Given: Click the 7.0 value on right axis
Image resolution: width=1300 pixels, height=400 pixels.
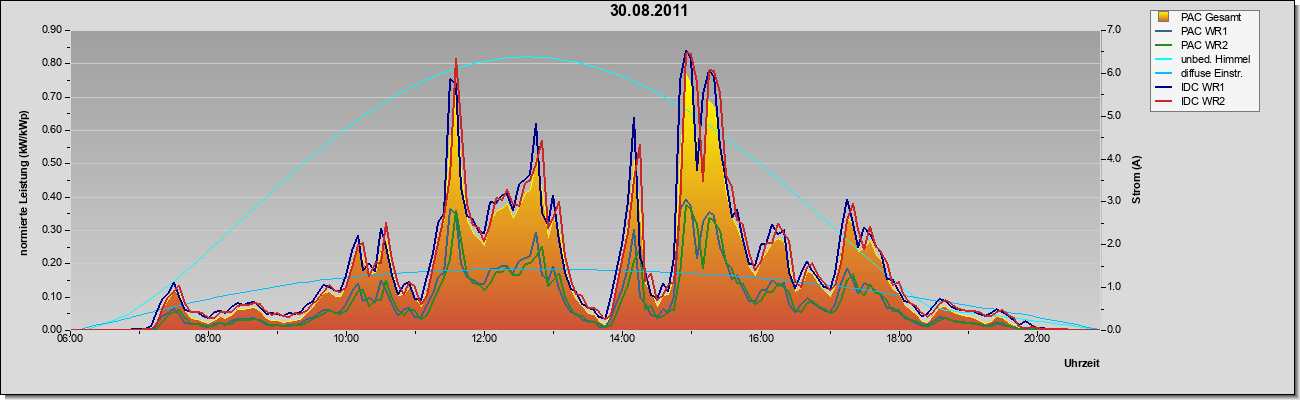Looking at the screenshot, I should (1112, 30).
